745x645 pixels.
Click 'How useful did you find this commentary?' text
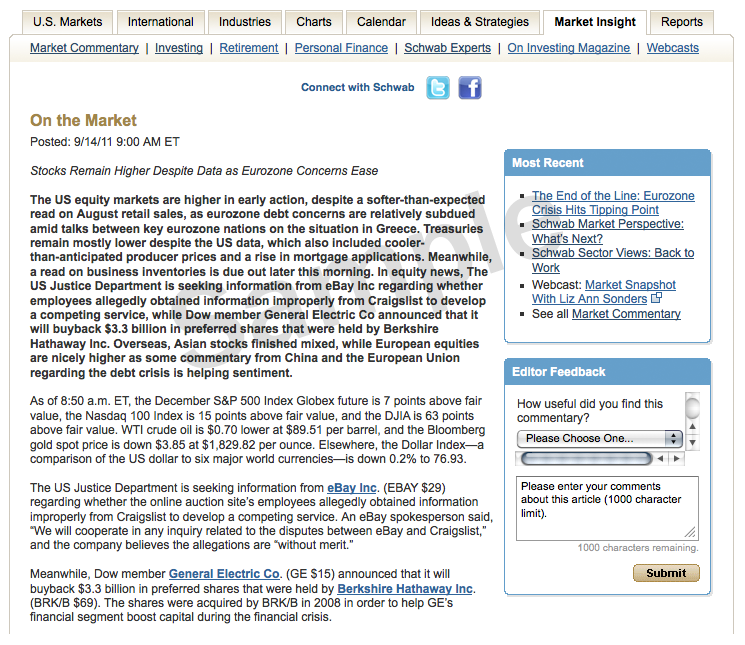[590, 411]
